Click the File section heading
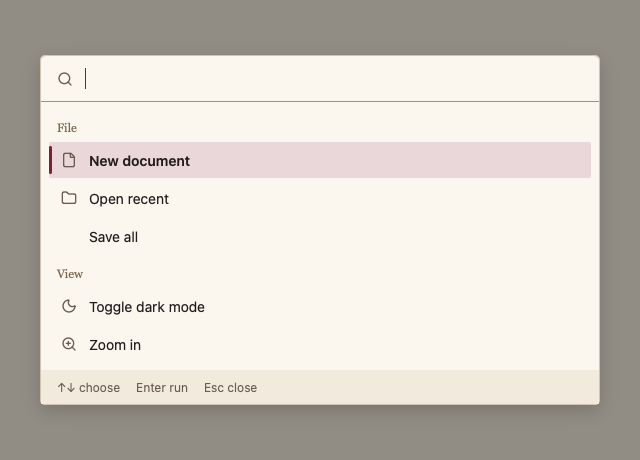 point(67,128)
